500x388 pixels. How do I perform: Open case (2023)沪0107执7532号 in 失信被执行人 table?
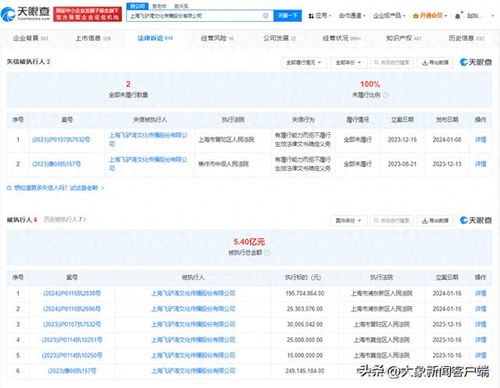click(x=61, y=140)
